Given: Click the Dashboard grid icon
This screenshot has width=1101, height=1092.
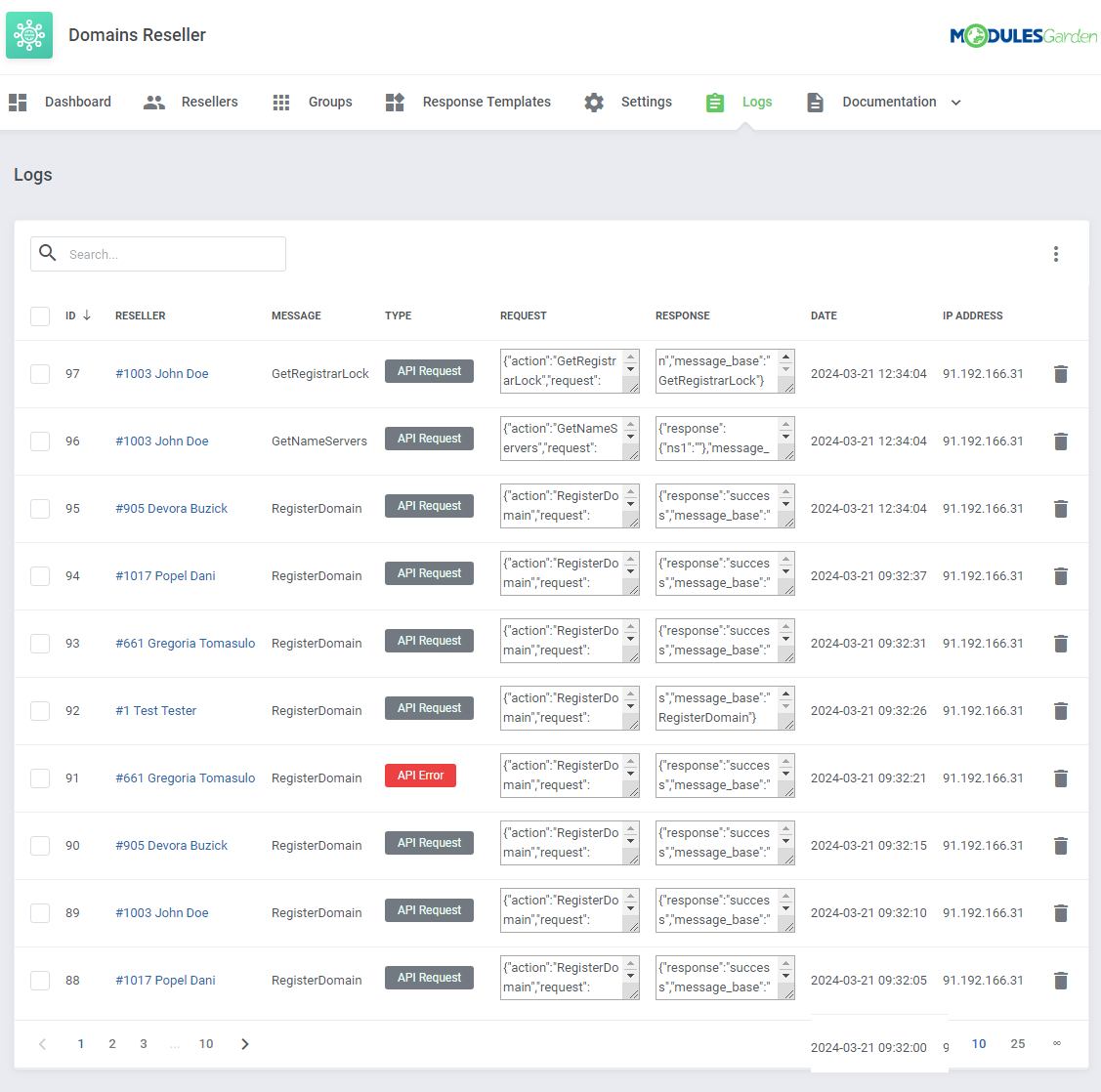Looking at the screenshot, I should tap(18, 103).
